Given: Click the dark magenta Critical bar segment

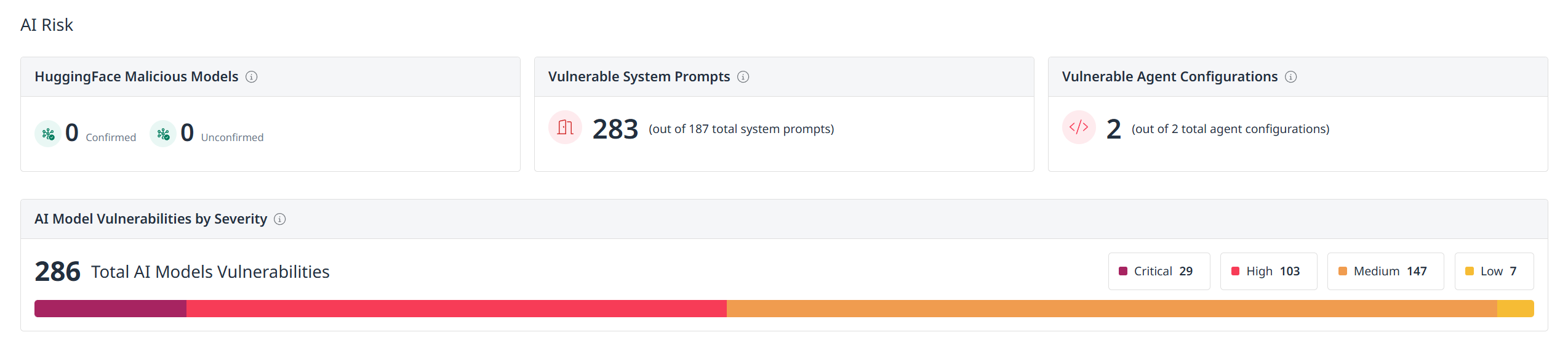Looking at the screenshot, I should tap(111, 309).
